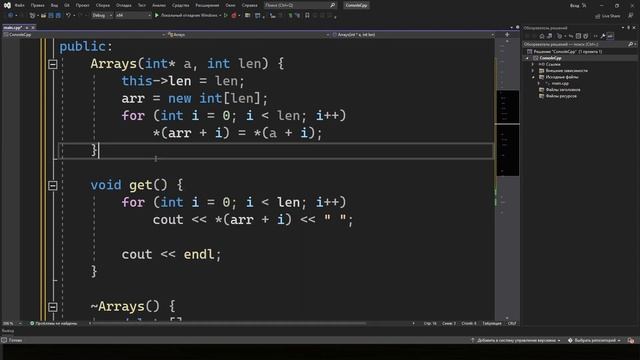Click the Save All toolbar icon
The width and height of the screenshot is (640, 360).
pos(58,16)
